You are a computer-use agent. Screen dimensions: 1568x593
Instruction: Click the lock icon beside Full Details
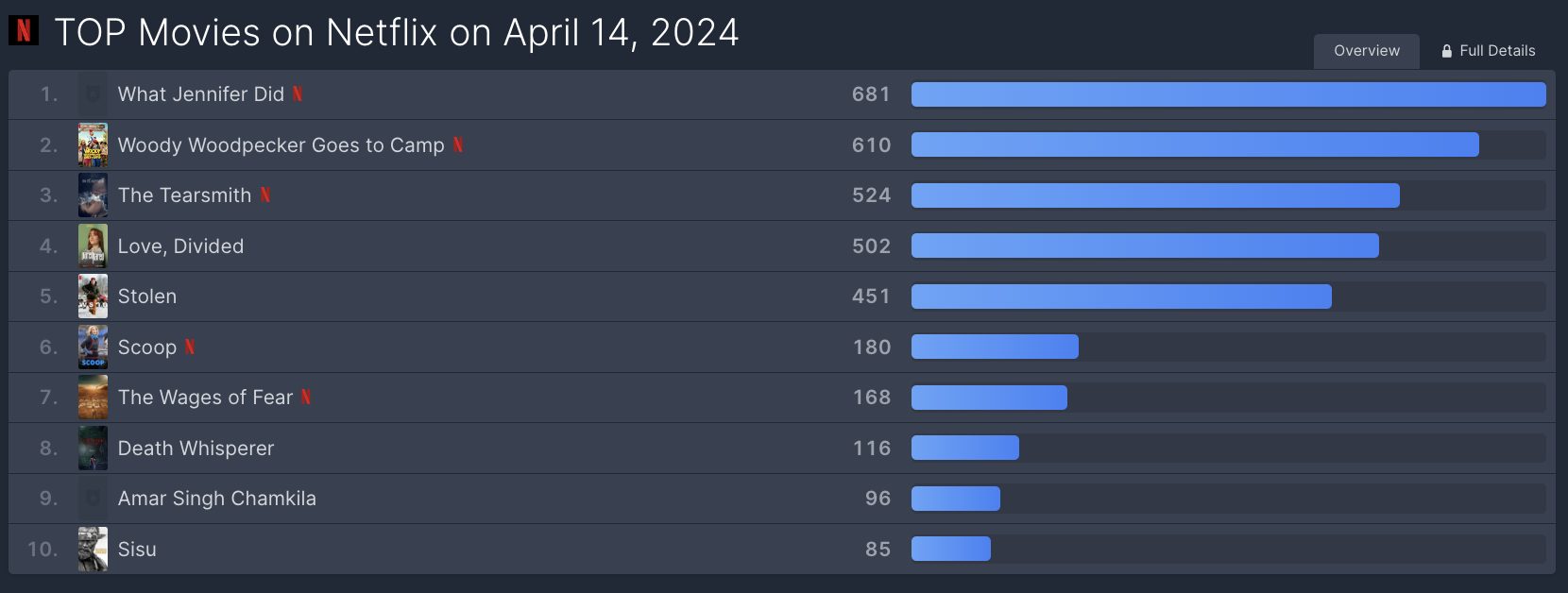coord(1446,51)
